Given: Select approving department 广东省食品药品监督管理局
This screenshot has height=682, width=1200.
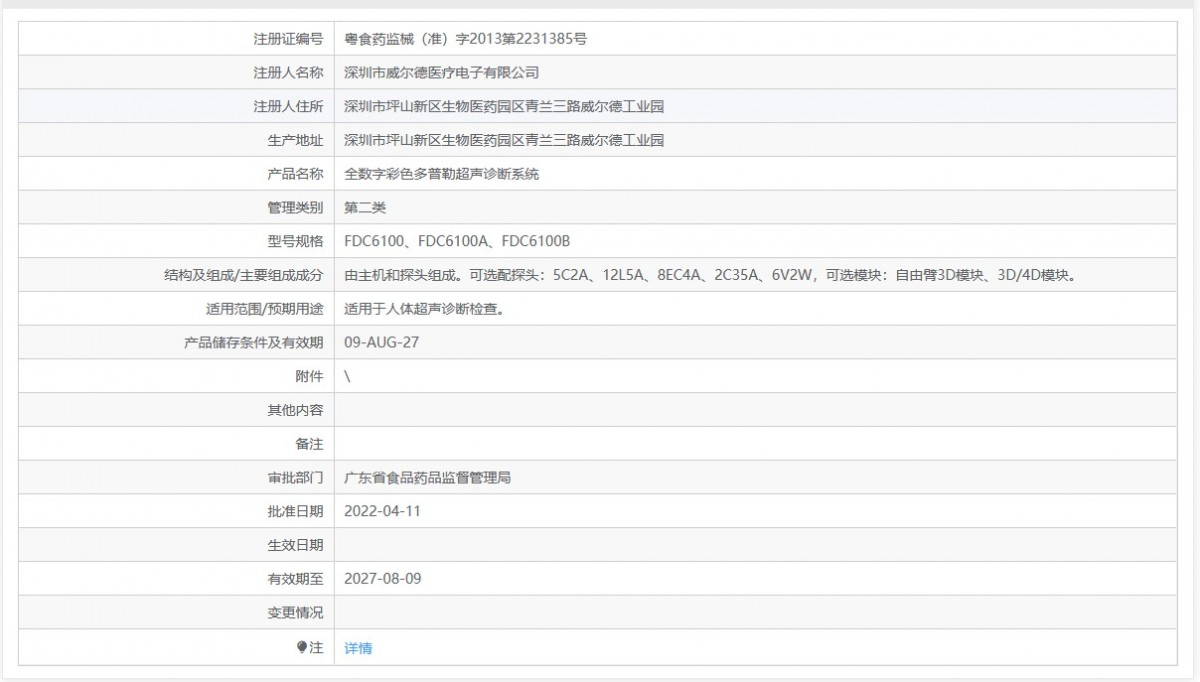Looking at the screenshot, I should click(x=428, y=478).
